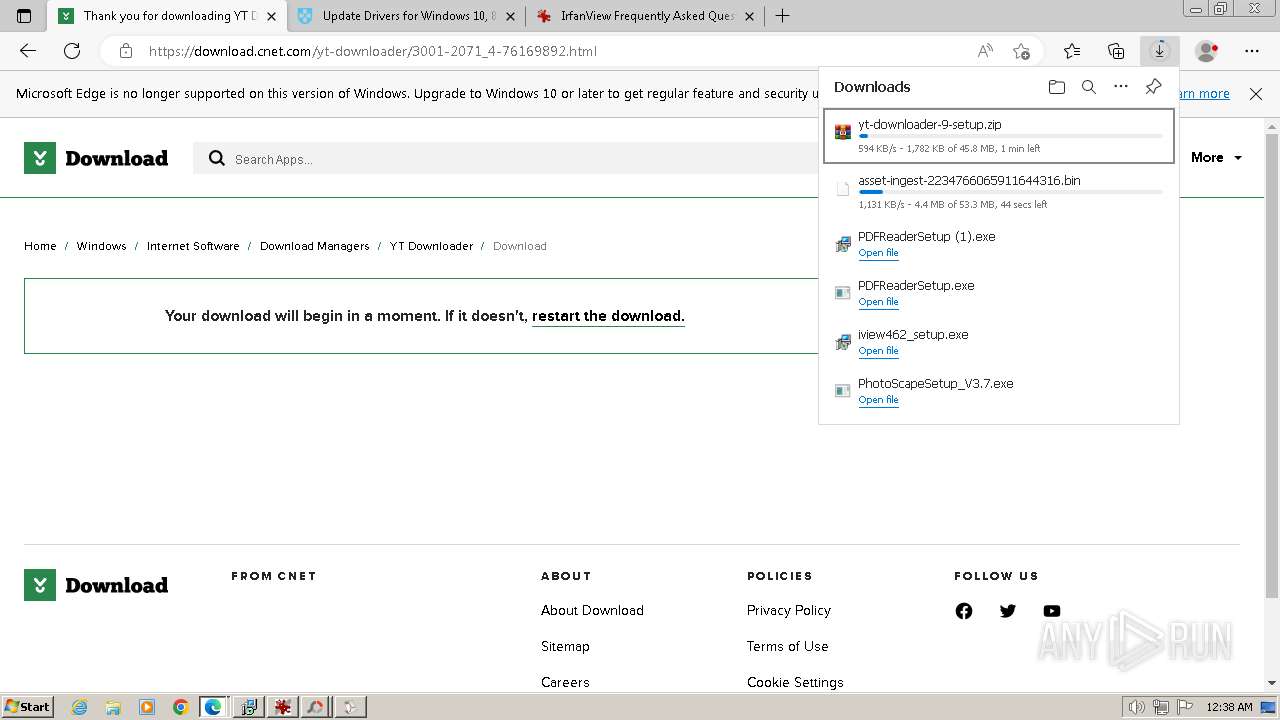The image size is (1280, 720).
Task: Visit CNET YouTube channel icon
Action: coord(1052,611)
